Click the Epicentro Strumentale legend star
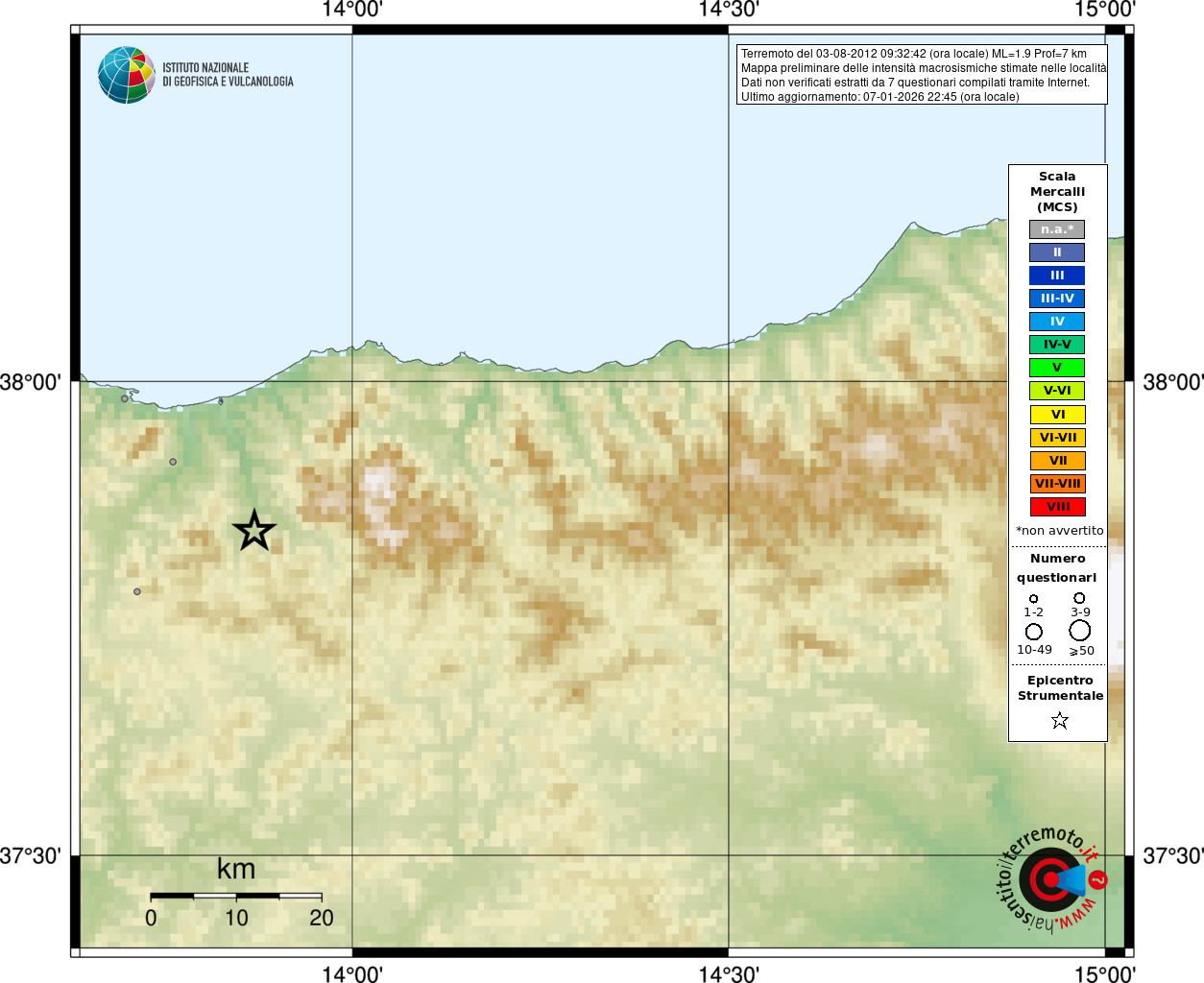This screenshot has height=983, width=1204. [x=1059, y=720]
